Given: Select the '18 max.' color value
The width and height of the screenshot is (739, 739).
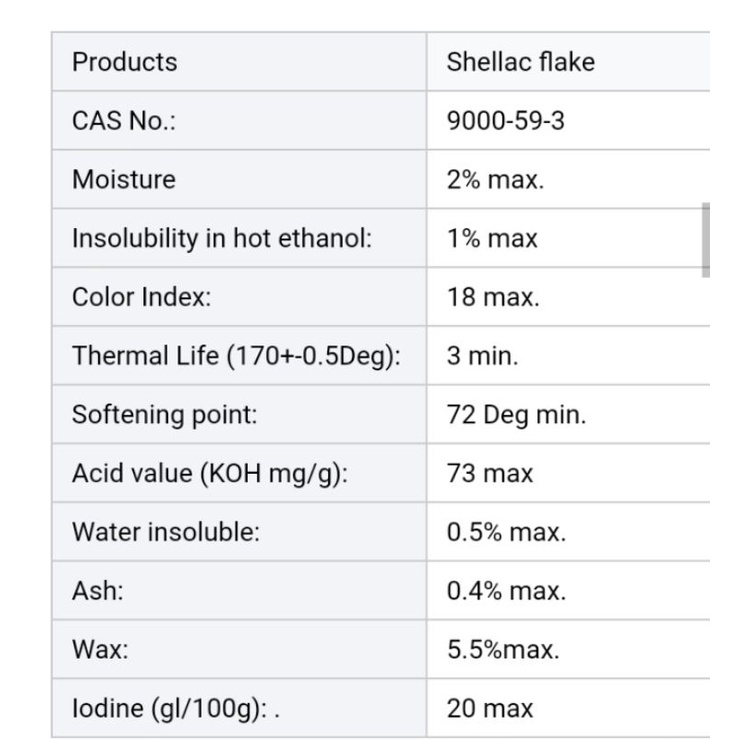Looking at the screenshot, I should pyautogui.click(x=493, y=298).
